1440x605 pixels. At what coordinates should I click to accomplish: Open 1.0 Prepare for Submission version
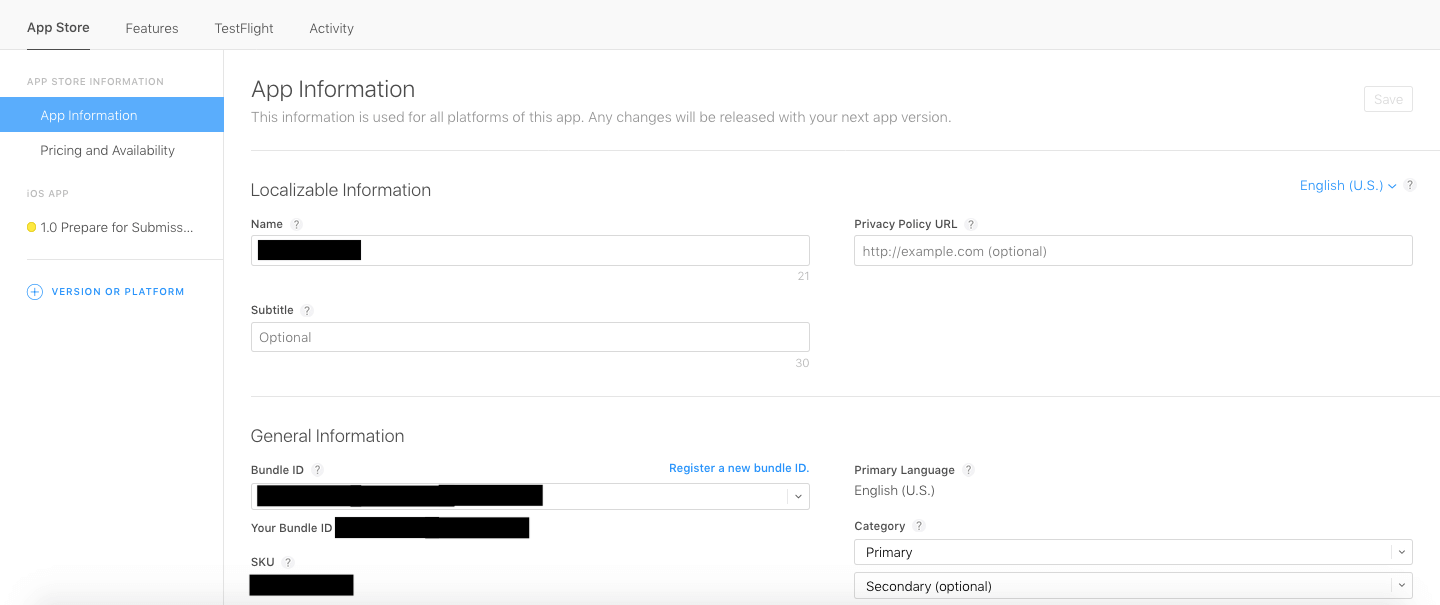[117, 227]
